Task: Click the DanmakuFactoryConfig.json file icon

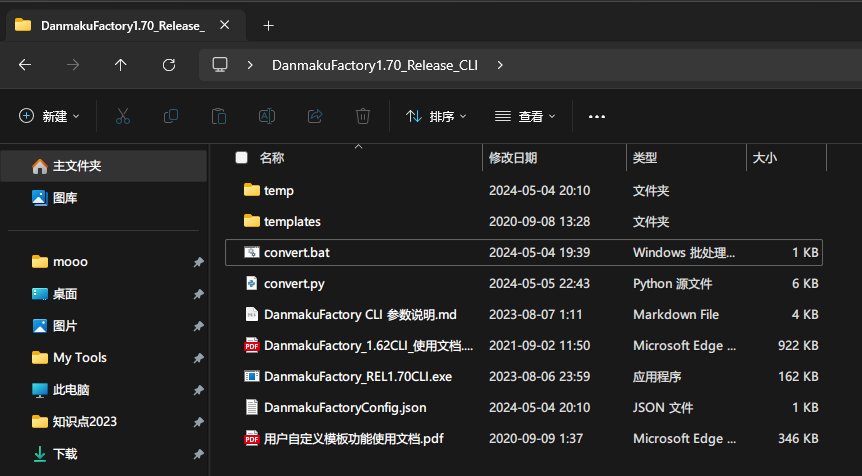Action: pos(252,407)
